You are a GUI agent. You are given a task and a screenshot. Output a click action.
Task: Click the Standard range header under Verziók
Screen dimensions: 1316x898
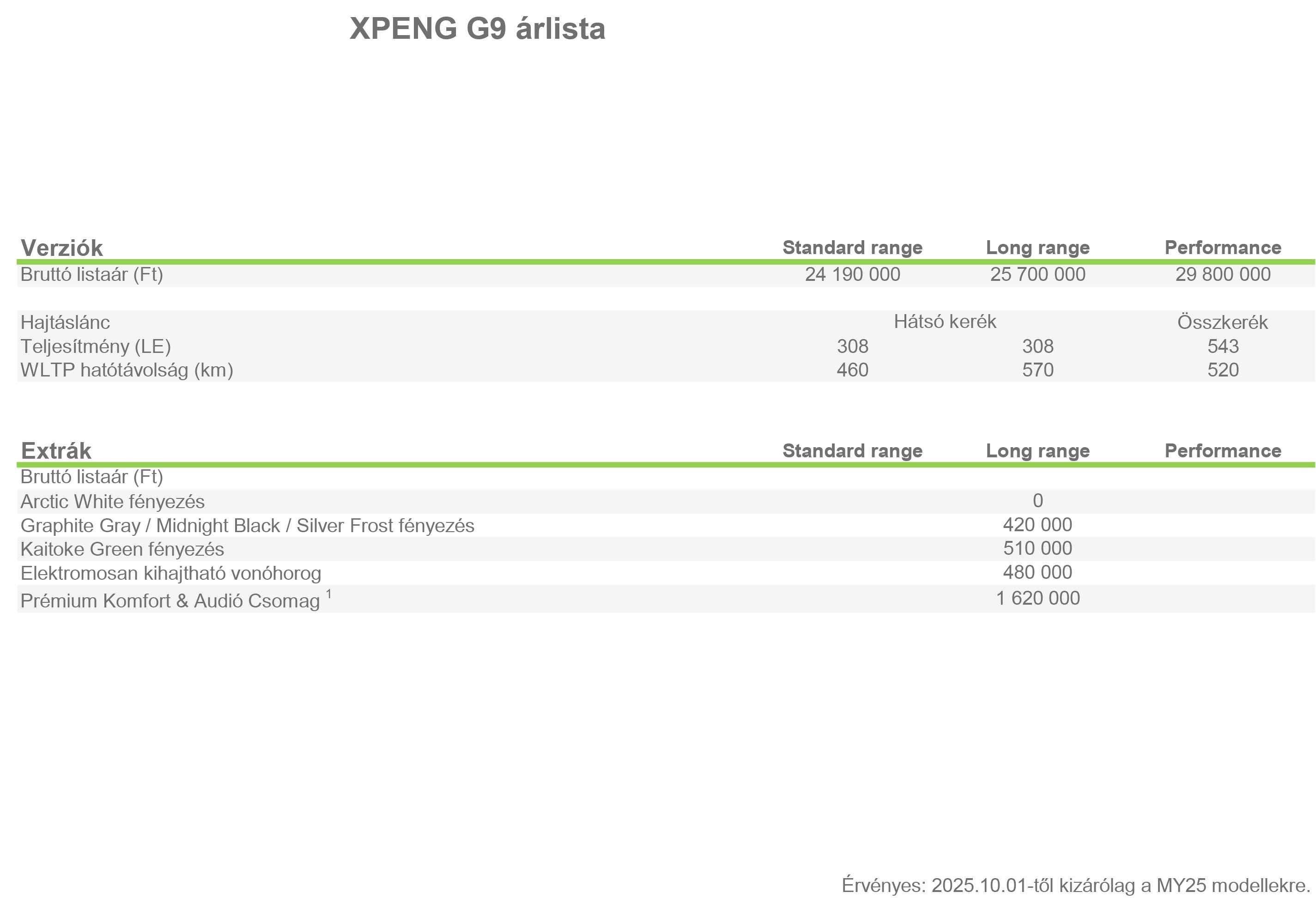852,248
